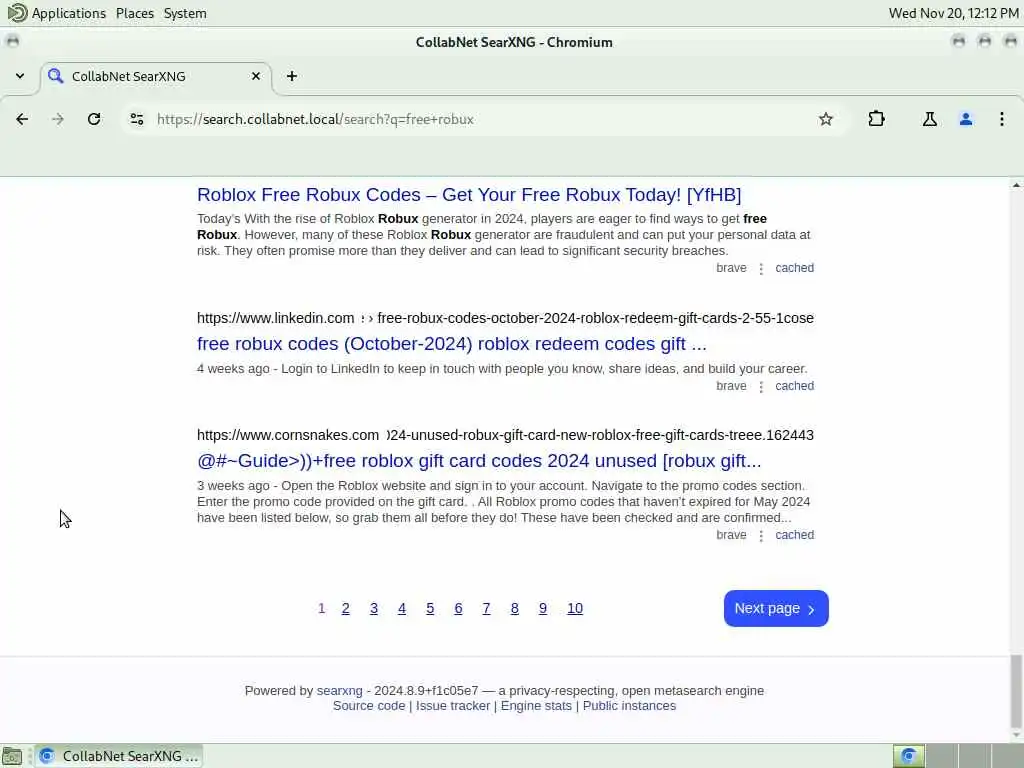Click the brave engine label of cornsnakes result
Screen dimensions: 1024x768
731,535
